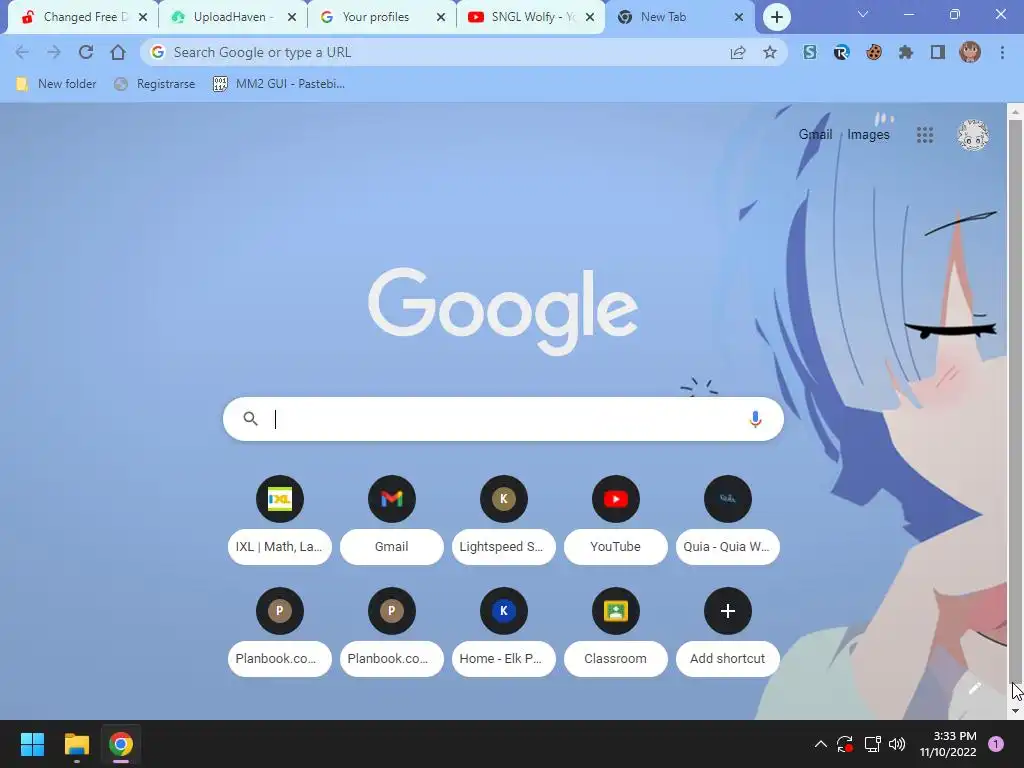The width and height of the screenshot is (1024, 768).
Task: Expand the tab search dropdown
Action: coord(863,14)
